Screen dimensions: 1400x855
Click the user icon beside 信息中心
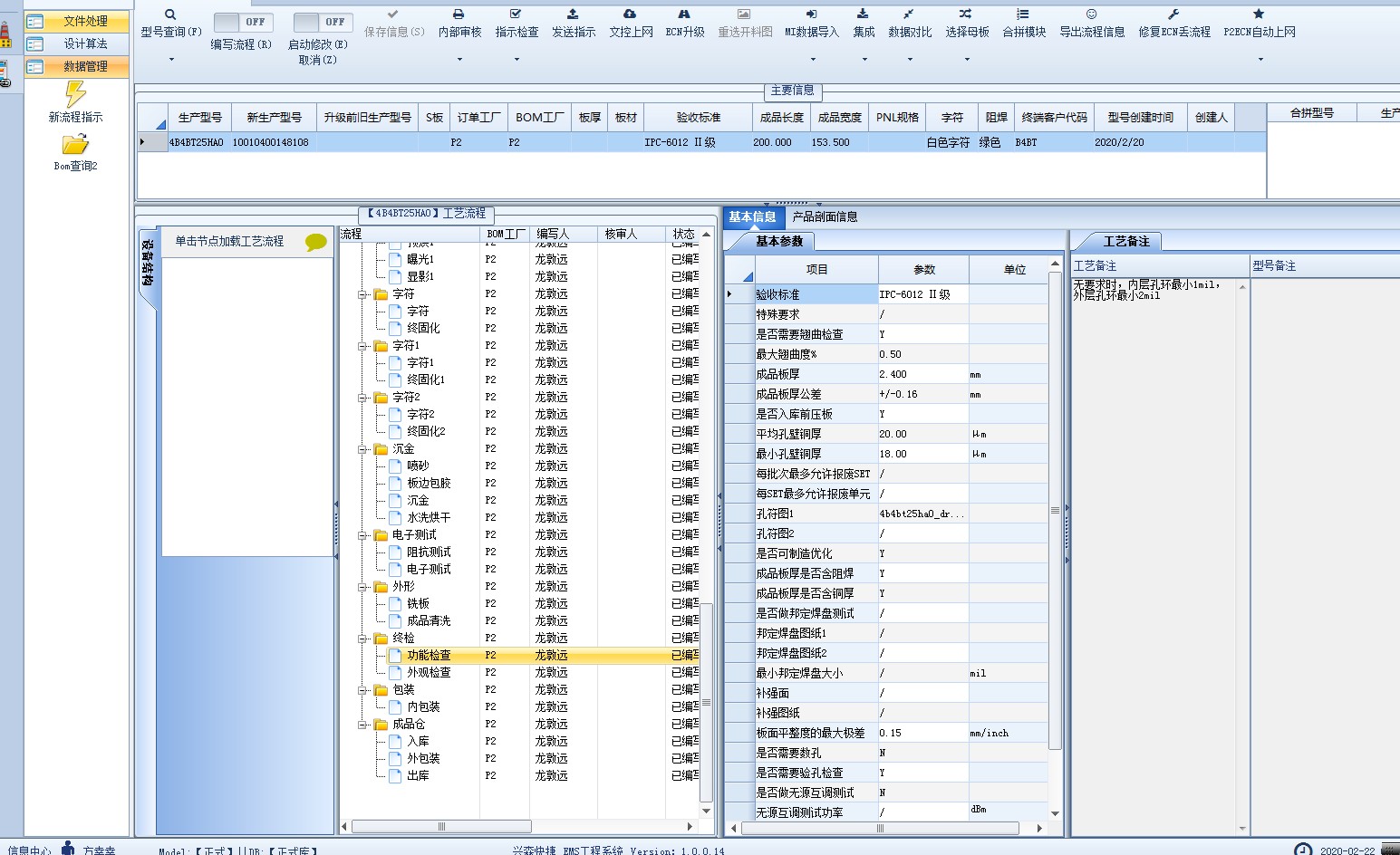point(68,848)
